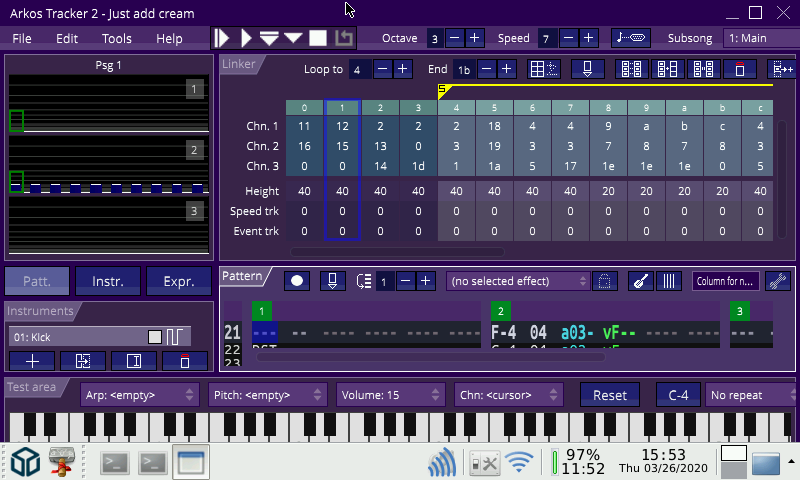Click the Linker delete position trash icon
Image resolution: width=800 pixels, height=480 pixels.
coord(739,69)
